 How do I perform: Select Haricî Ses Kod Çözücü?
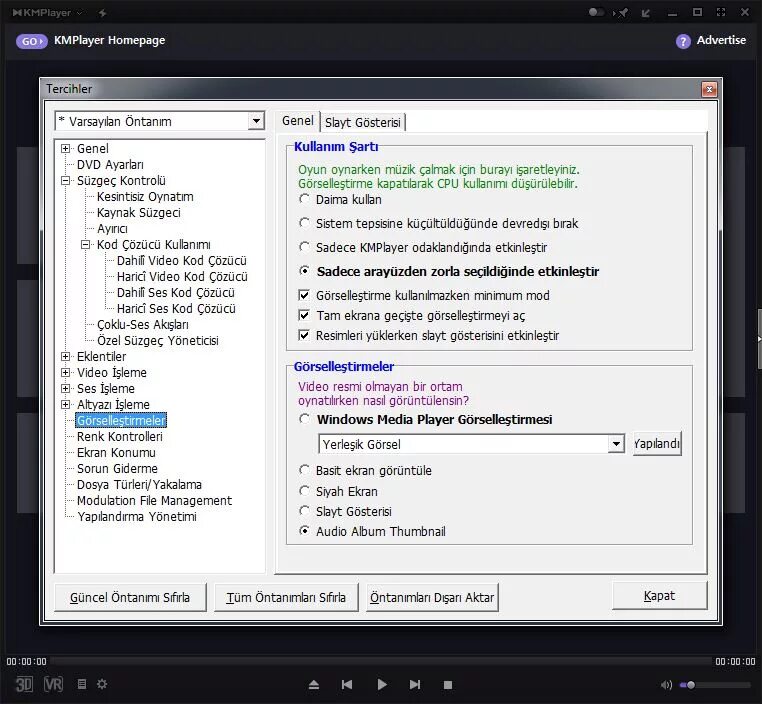pyautogui.click(x=176, y=309)
